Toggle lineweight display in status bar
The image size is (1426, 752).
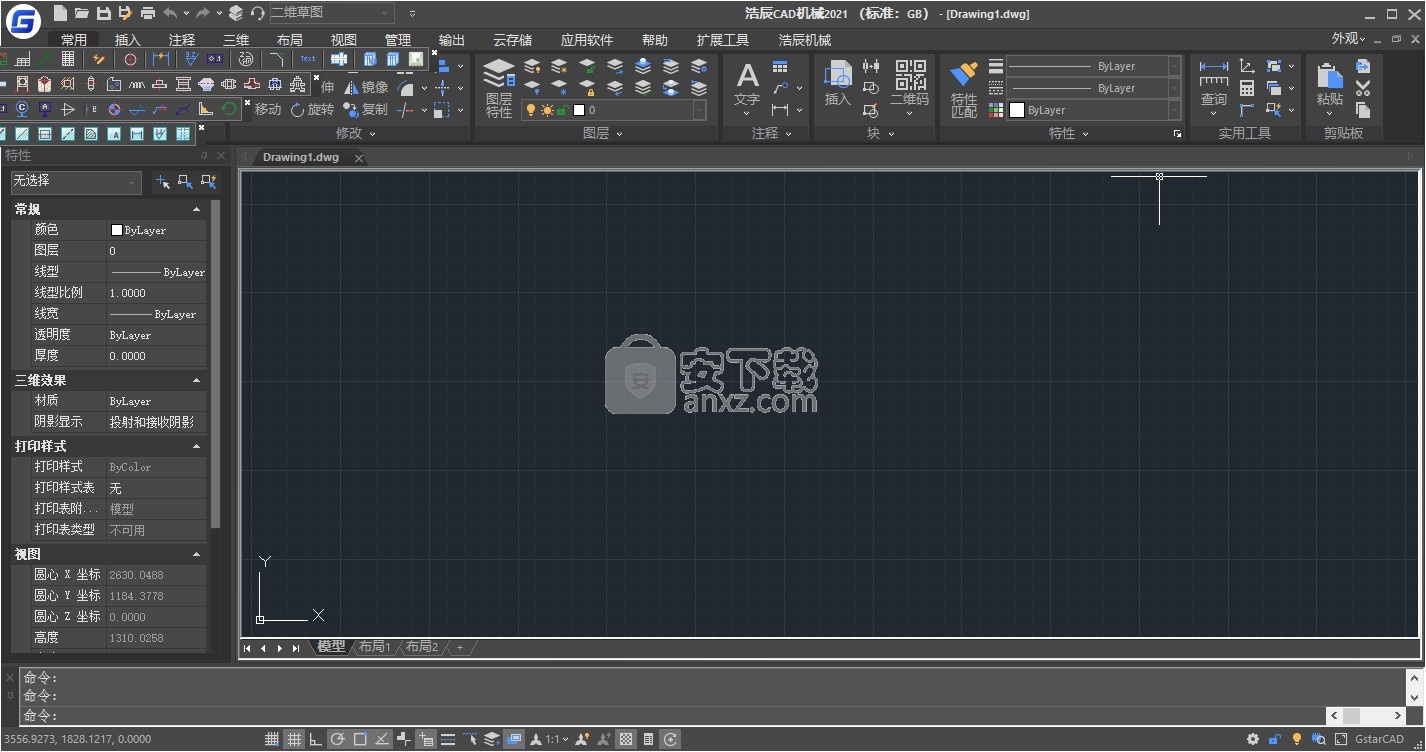click(x=448, y=740)
